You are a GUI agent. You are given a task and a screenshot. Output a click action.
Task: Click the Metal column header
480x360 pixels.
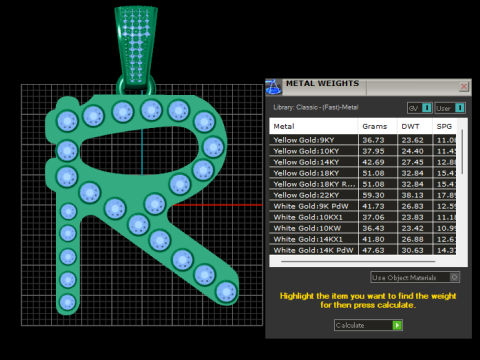coord(313,126)
